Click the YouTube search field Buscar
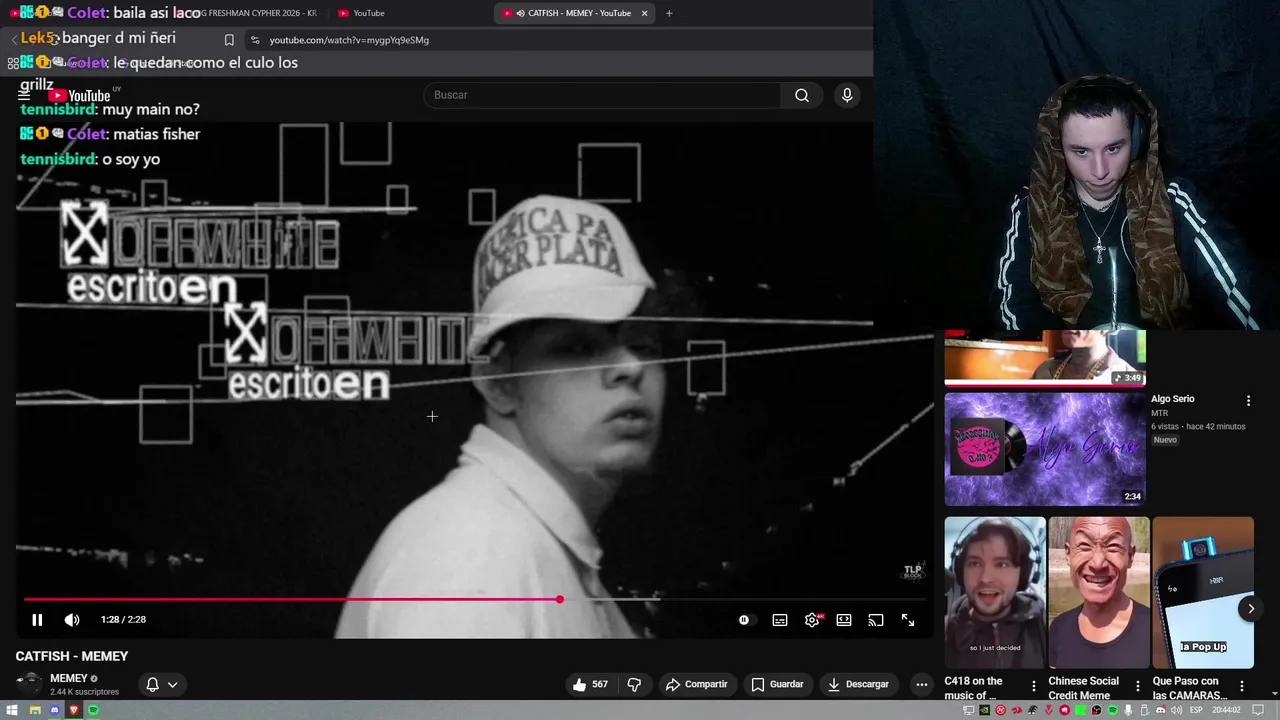The width and height of the screenshot is (1280, 720). pyautogui.click(x=603, y=95)
